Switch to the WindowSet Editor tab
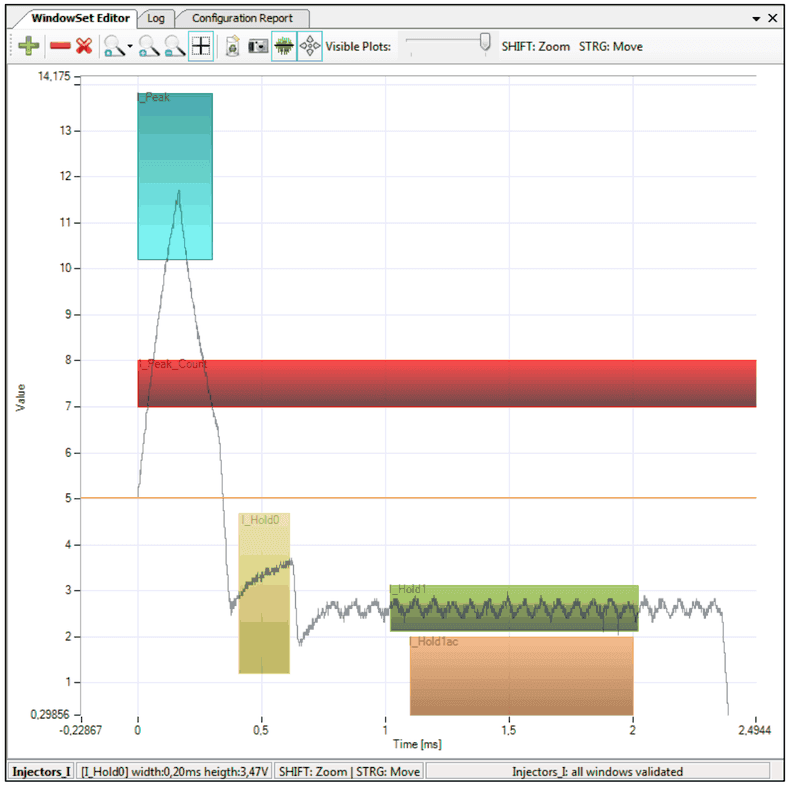Viewport: 788px width, 786px height. click(x=80, y=18)
